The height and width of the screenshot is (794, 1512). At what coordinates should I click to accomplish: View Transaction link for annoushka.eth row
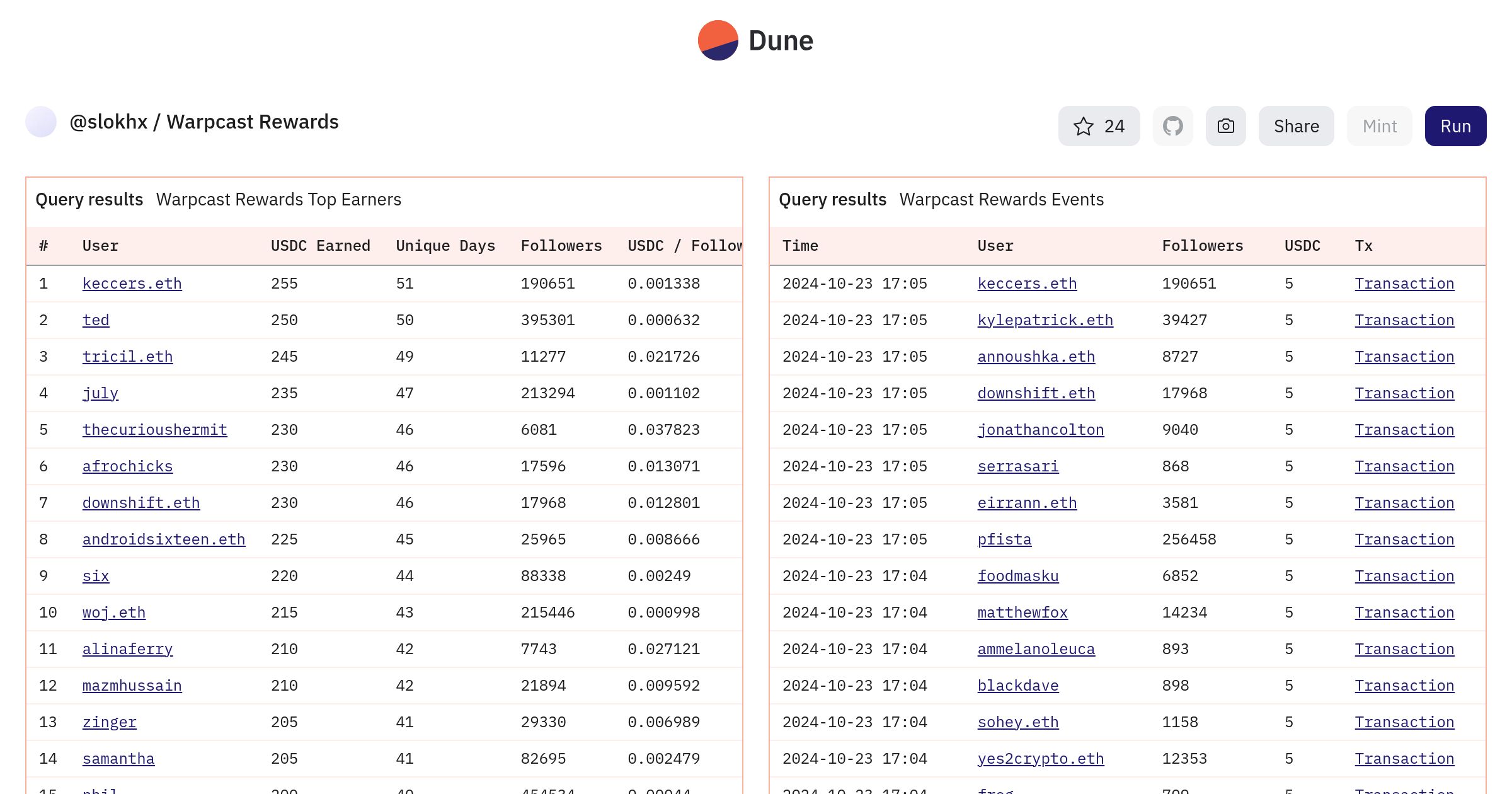pyautogui.click(x=1404, y=357)
